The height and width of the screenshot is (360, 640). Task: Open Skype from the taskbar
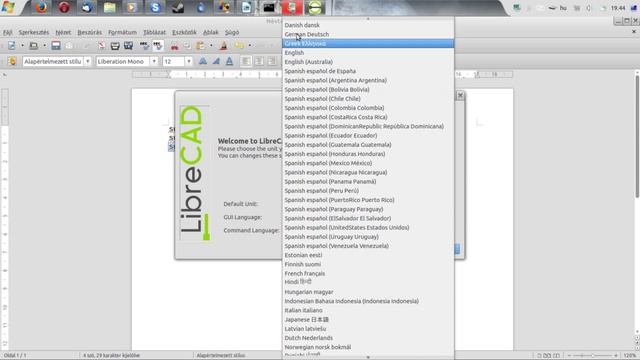click(155, 7)
